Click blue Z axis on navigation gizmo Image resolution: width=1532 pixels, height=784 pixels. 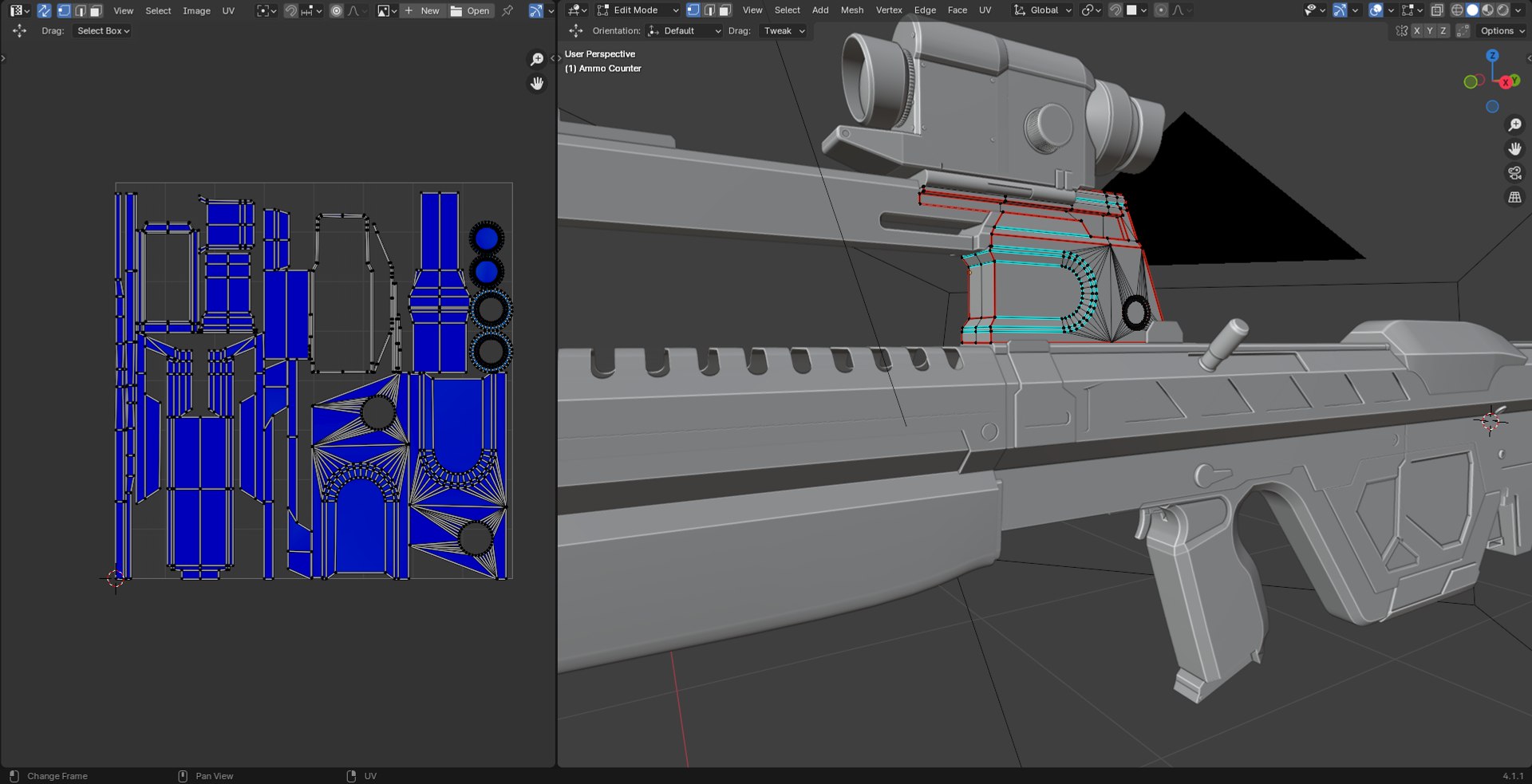tap(1492, 55)
